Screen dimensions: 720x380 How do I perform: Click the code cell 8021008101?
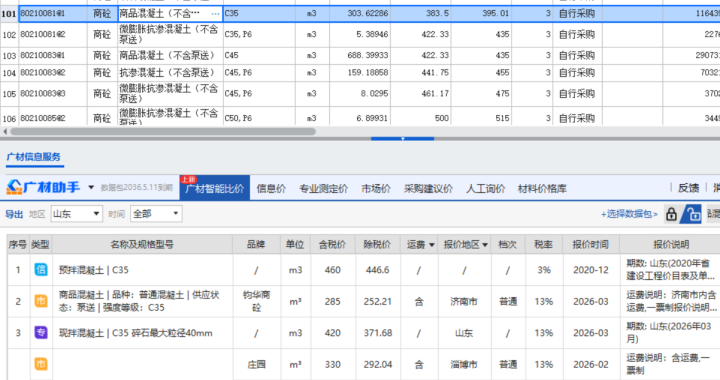52,14
